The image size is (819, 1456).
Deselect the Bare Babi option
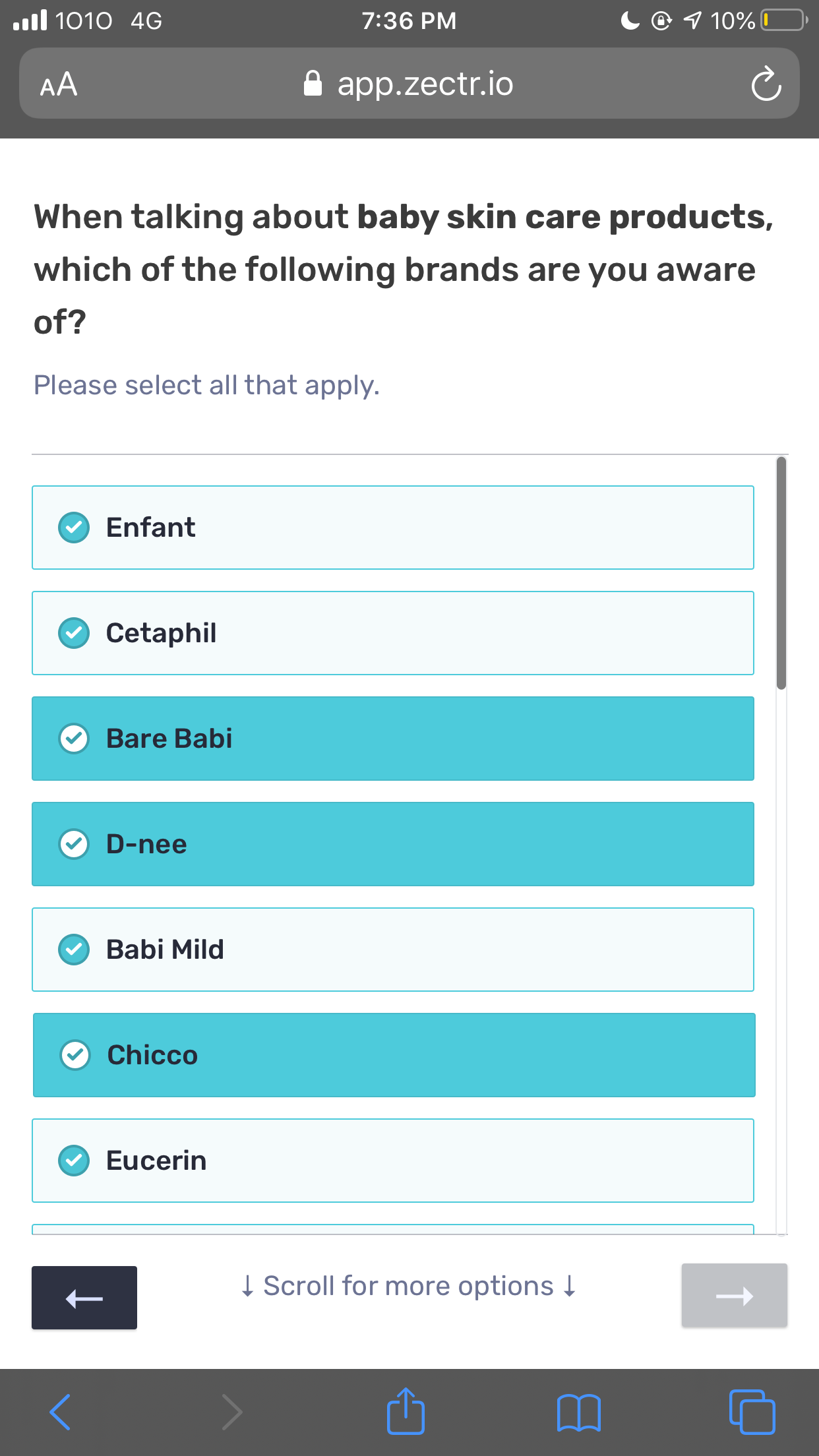pos(393,739)
